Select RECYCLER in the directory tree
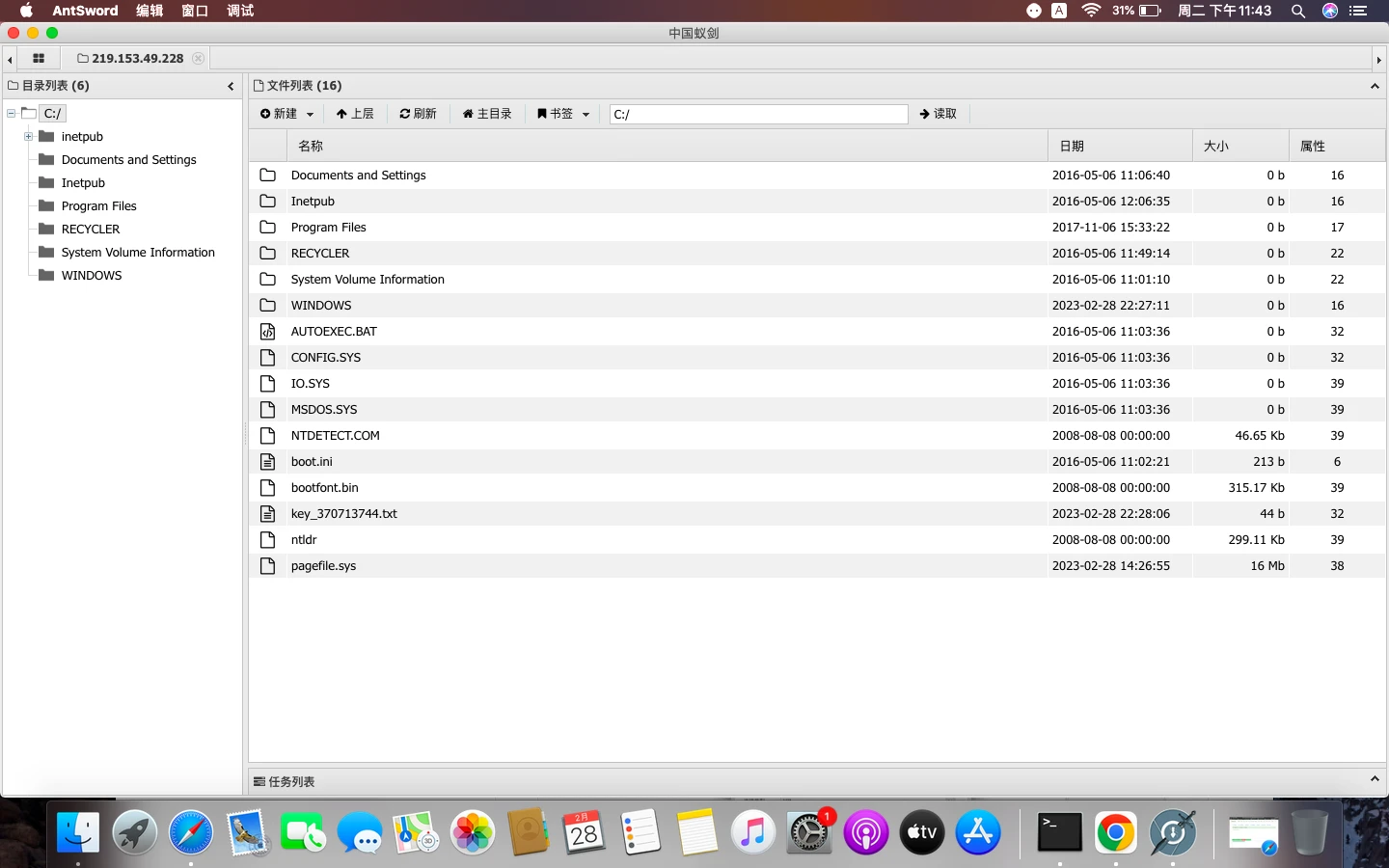 91,229
